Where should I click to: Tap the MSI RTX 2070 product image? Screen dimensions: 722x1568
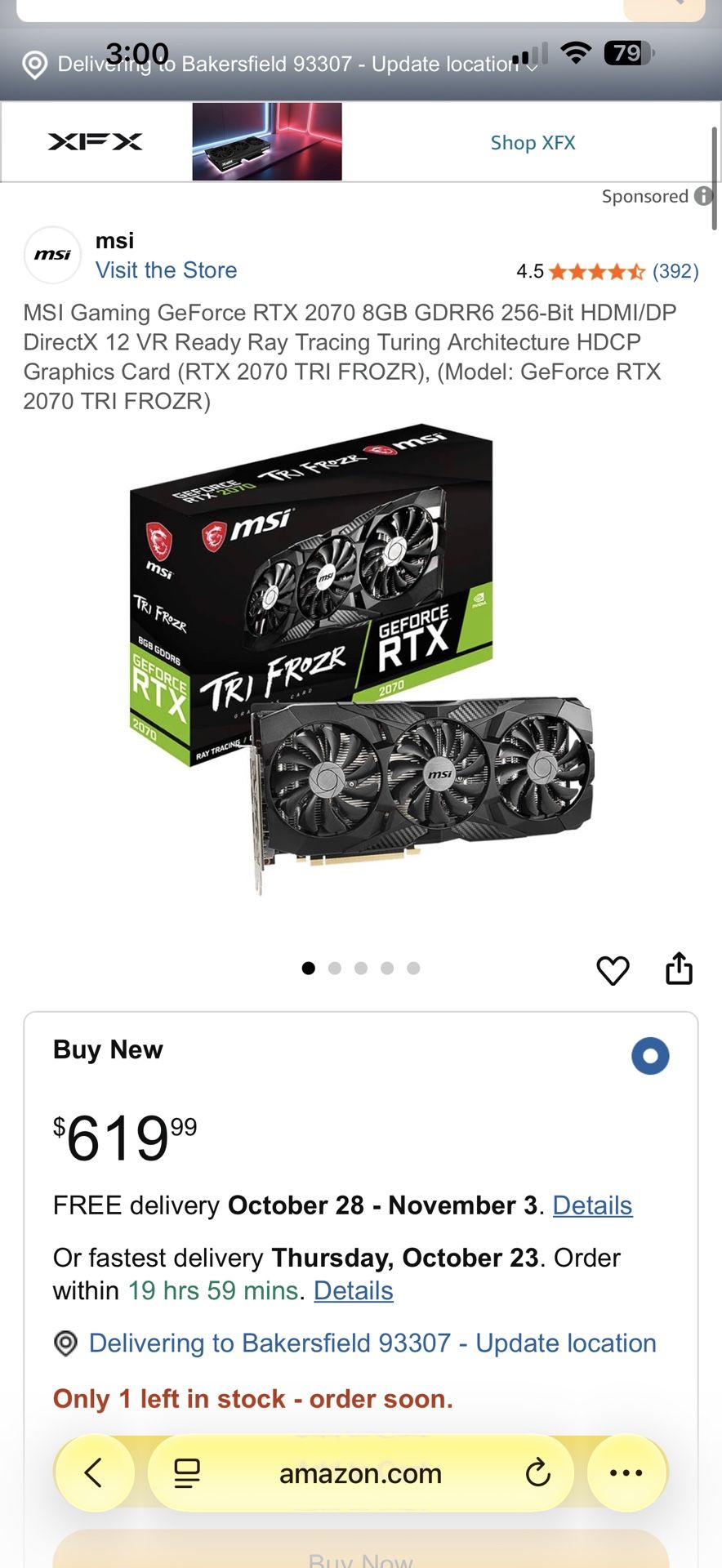point(362,661)
